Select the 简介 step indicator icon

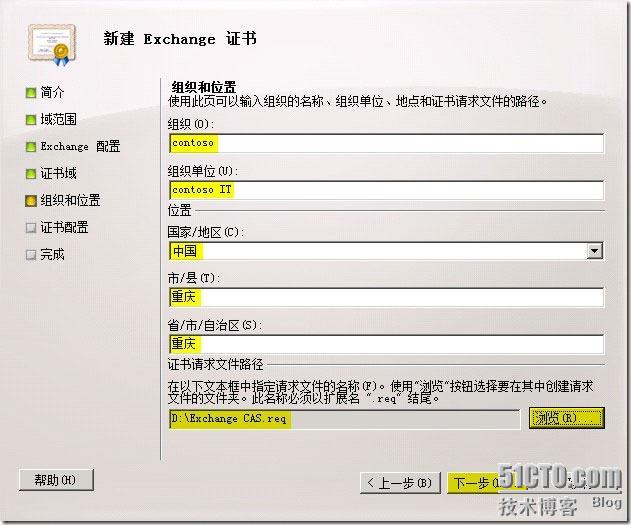point(31,93)
